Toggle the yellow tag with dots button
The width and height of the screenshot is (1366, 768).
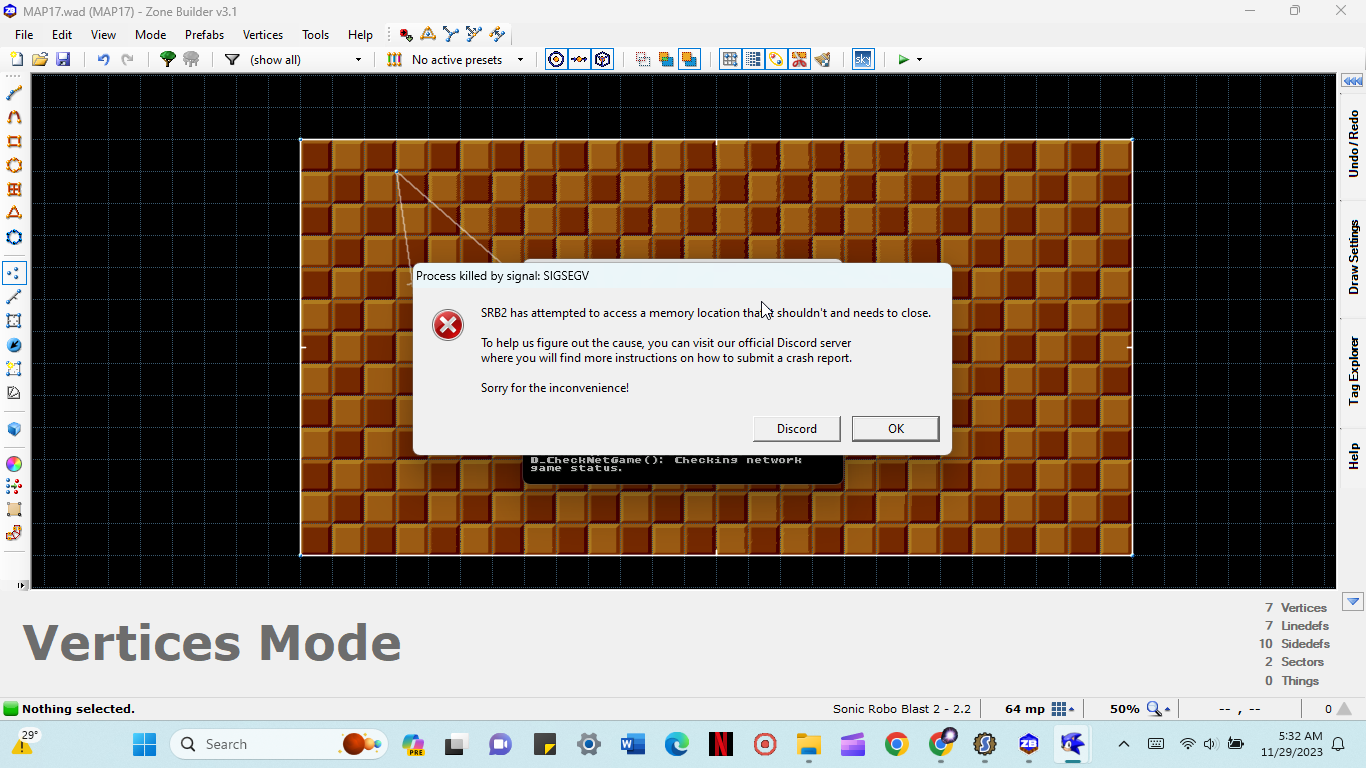click(x=776, y=60)
